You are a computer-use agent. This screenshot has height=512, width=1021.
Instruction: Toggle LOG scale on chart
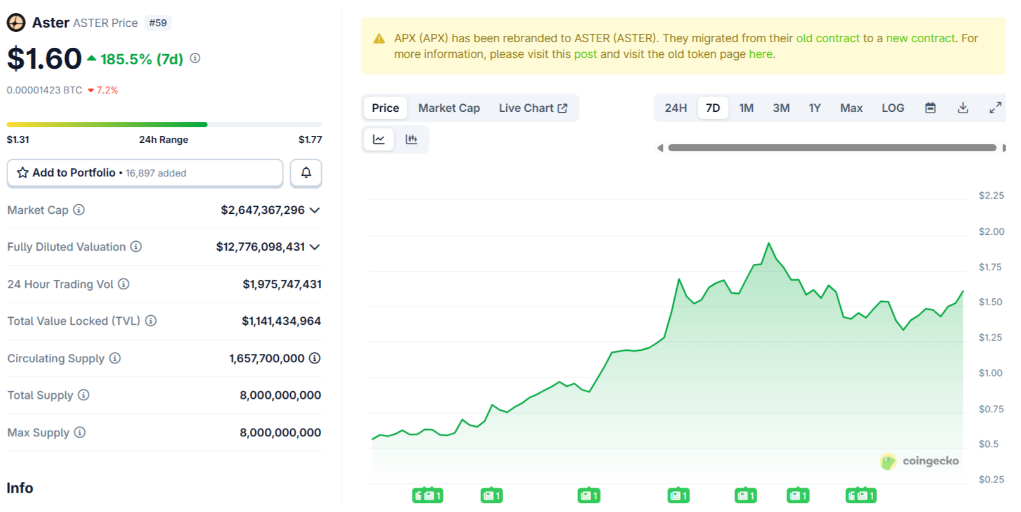pos(893,108)
